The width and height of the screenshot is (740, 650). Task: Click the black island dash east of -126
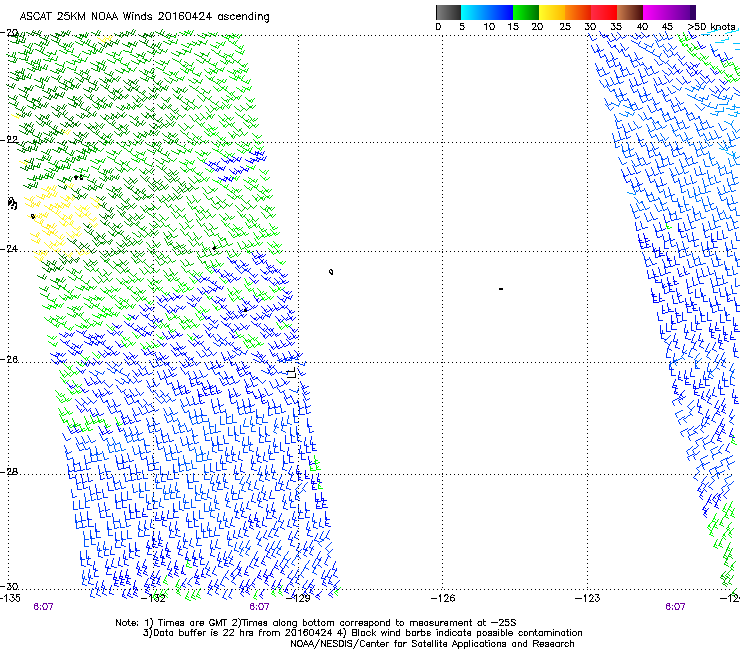[501, 288]
